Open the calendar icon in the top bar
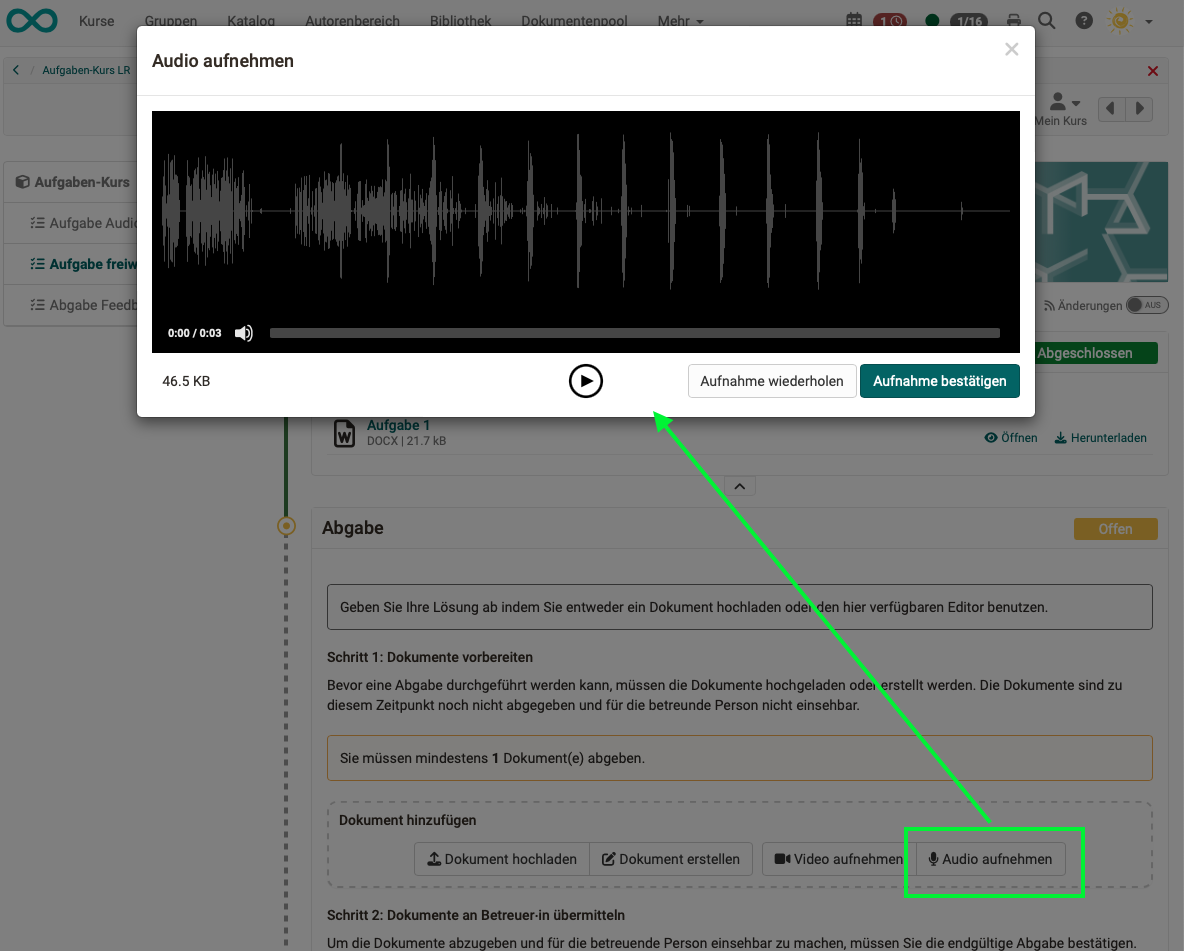 852,20
